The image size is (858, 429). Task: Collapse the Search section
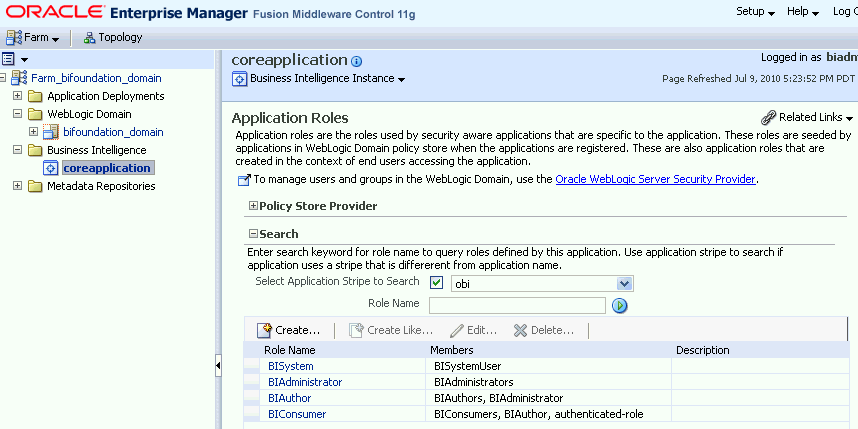(x=253, y=234)
